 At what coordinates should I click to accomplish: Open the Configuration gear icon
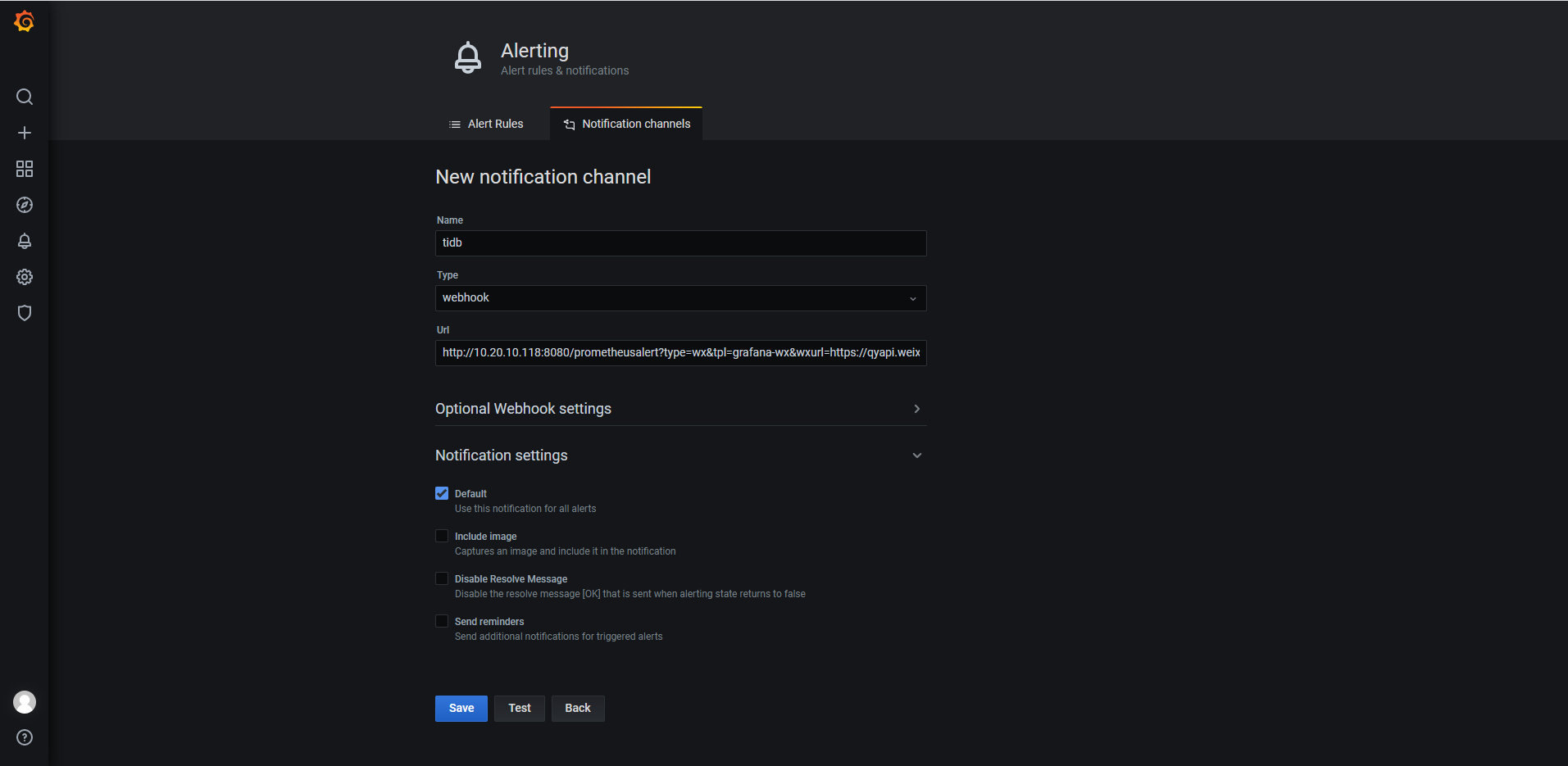[x=25, y=277]
